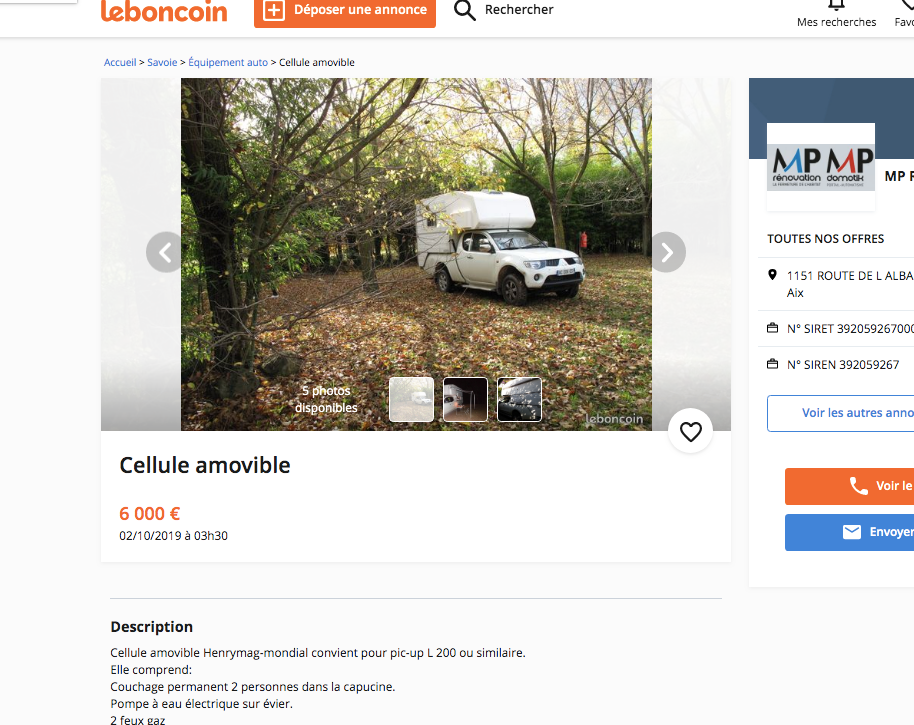Show the next photo with right arrow
The height and width of the screenshot is (725, 914).
[x=666, y=252]
